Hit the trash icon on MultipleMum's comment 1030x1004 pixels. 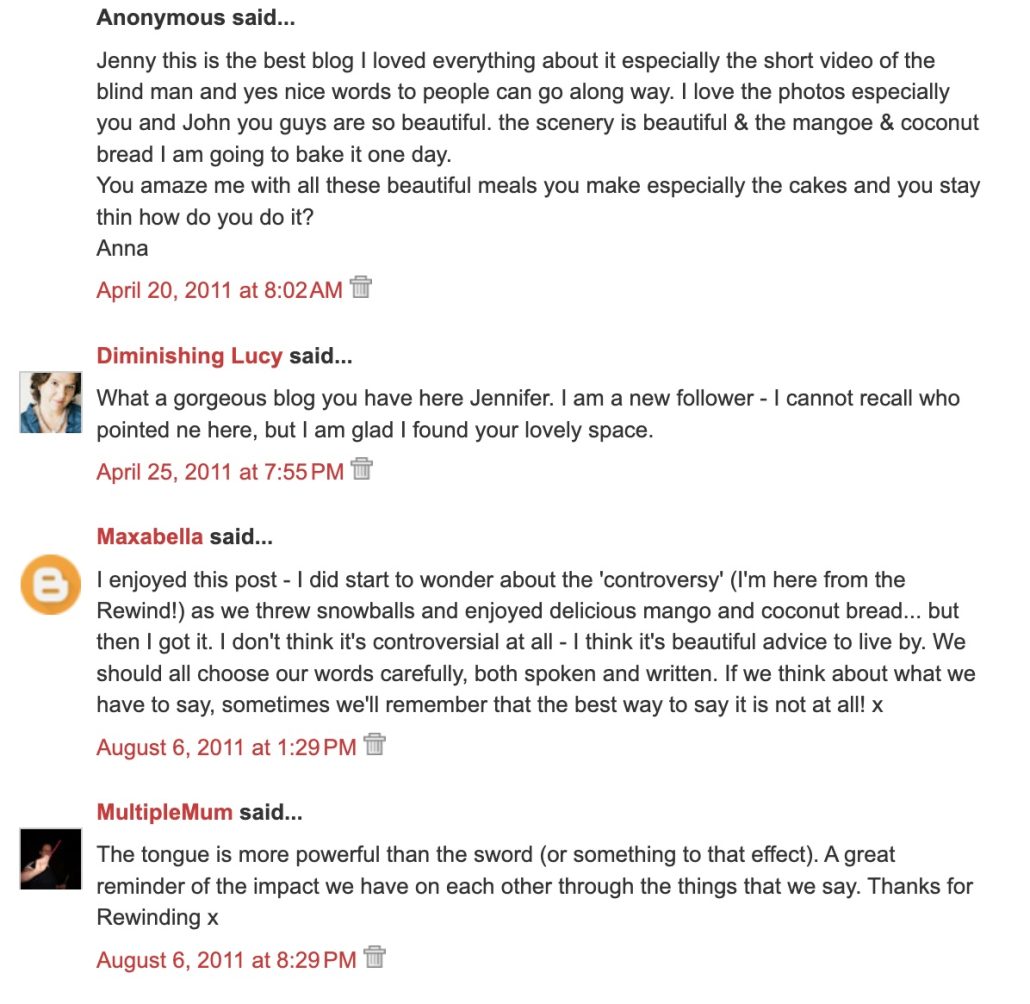click(x=375, y=958)
